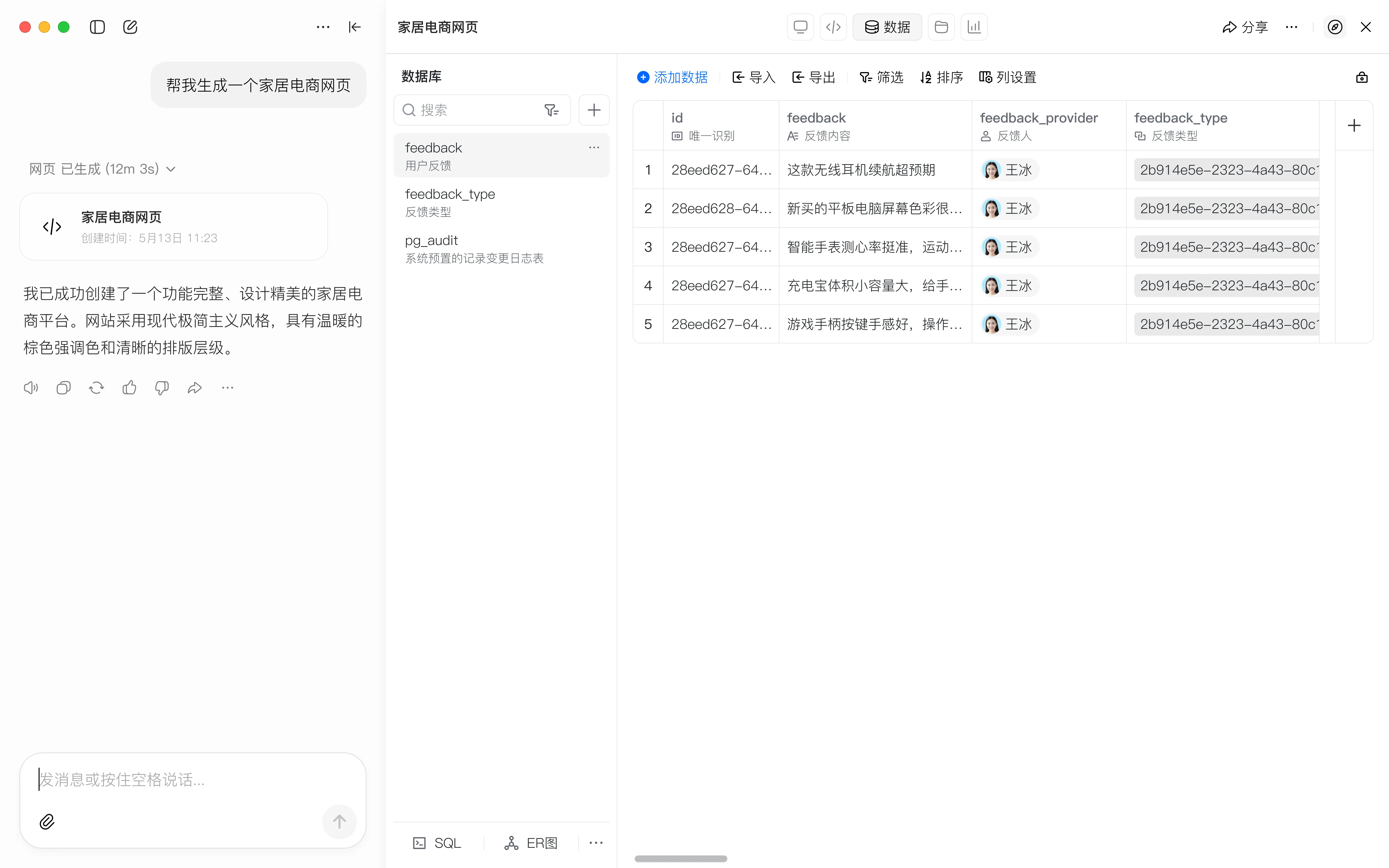Screen dimensions: 1389x868
Task: Click the user message bubble 帮我生成一个家居电商网页
Action: coord(258,85)
